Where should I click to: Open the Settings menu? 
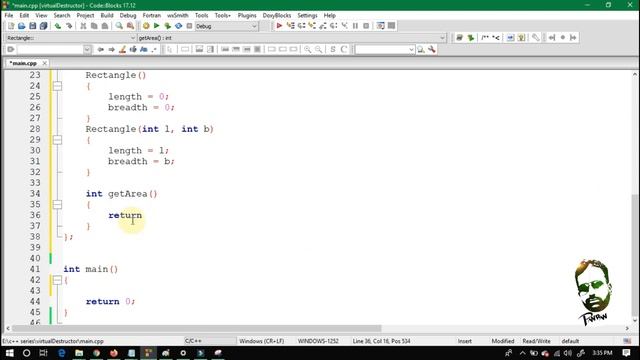coord(307,15)
